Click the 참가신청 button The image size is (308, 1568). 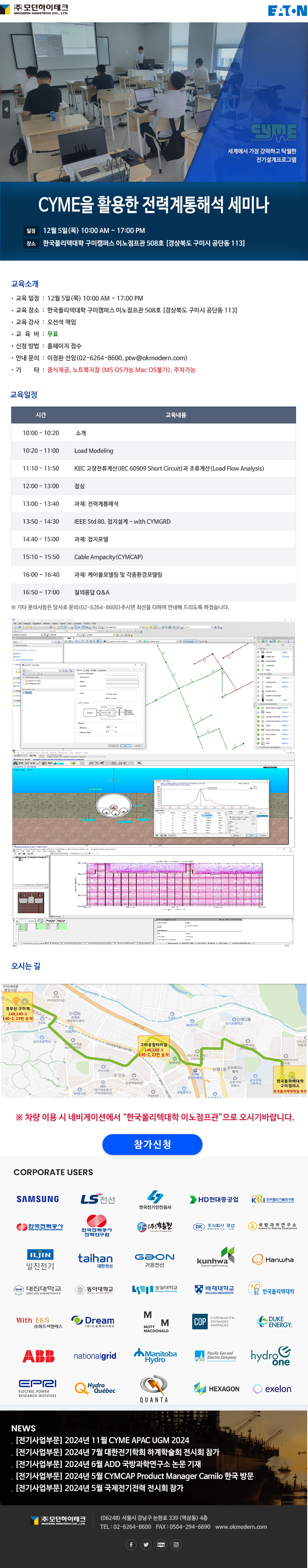coord(152,1144)
